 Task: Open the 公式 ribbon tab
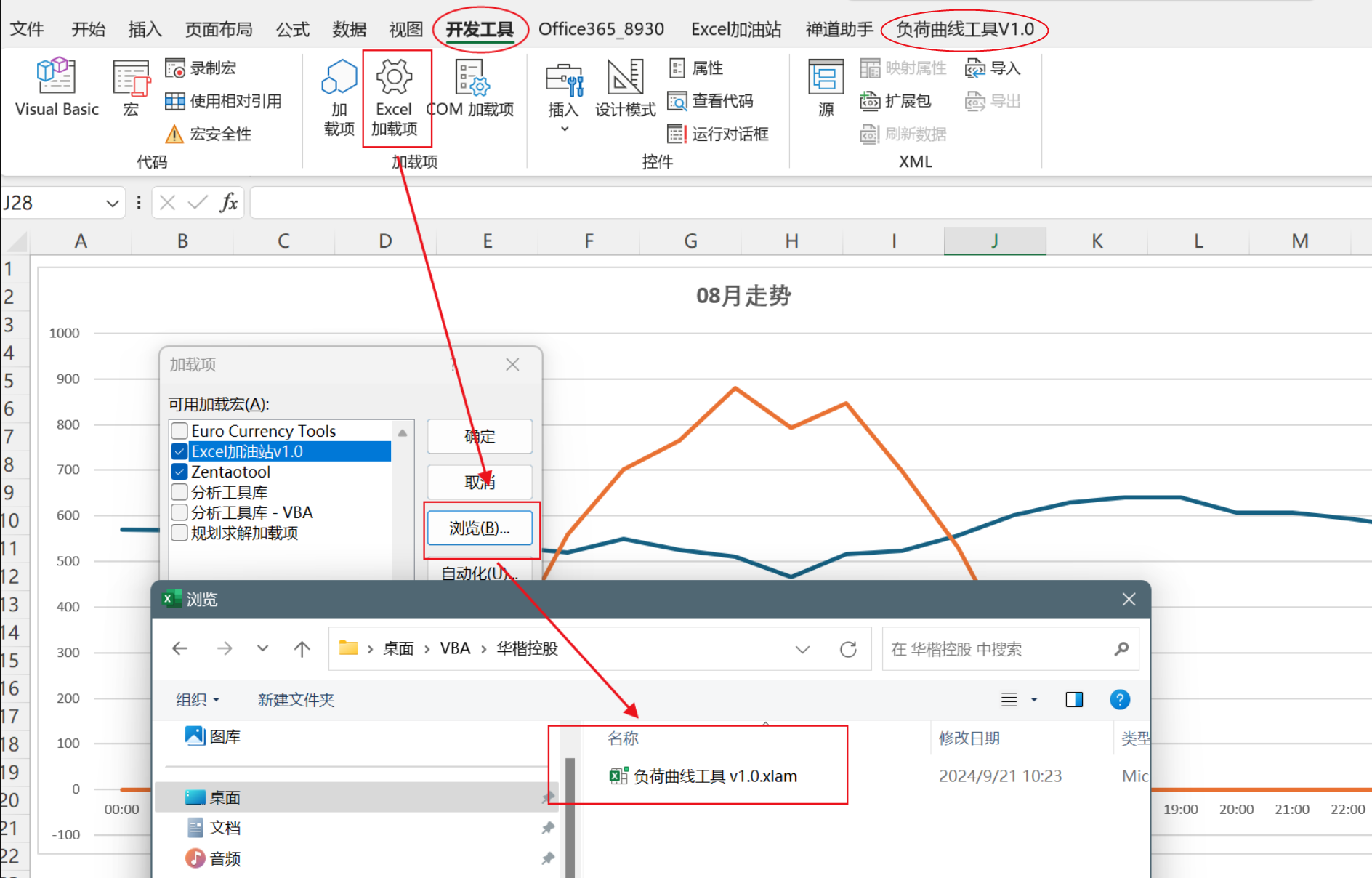[293, 29]
